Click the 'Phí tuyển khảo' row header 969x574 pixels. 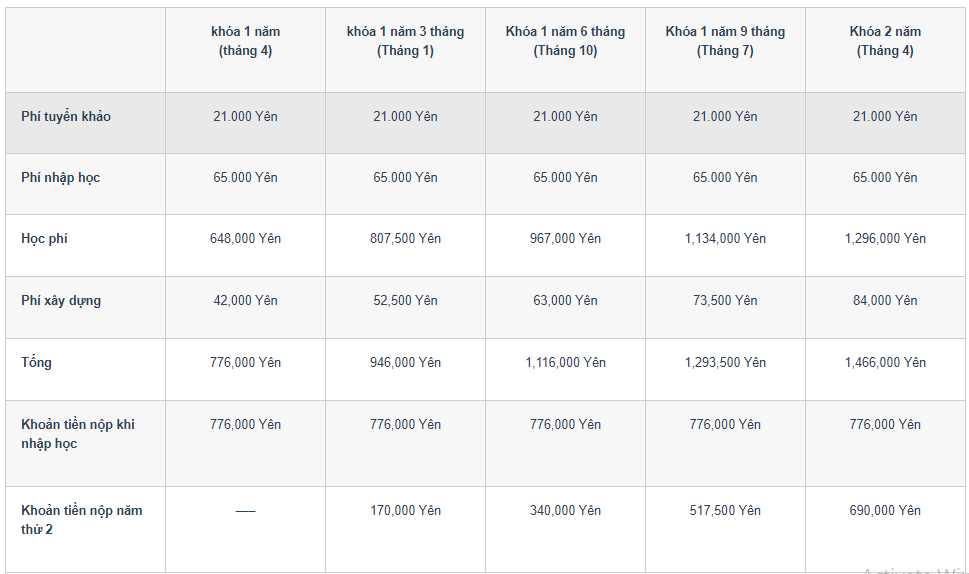click(x=66, y=117)
